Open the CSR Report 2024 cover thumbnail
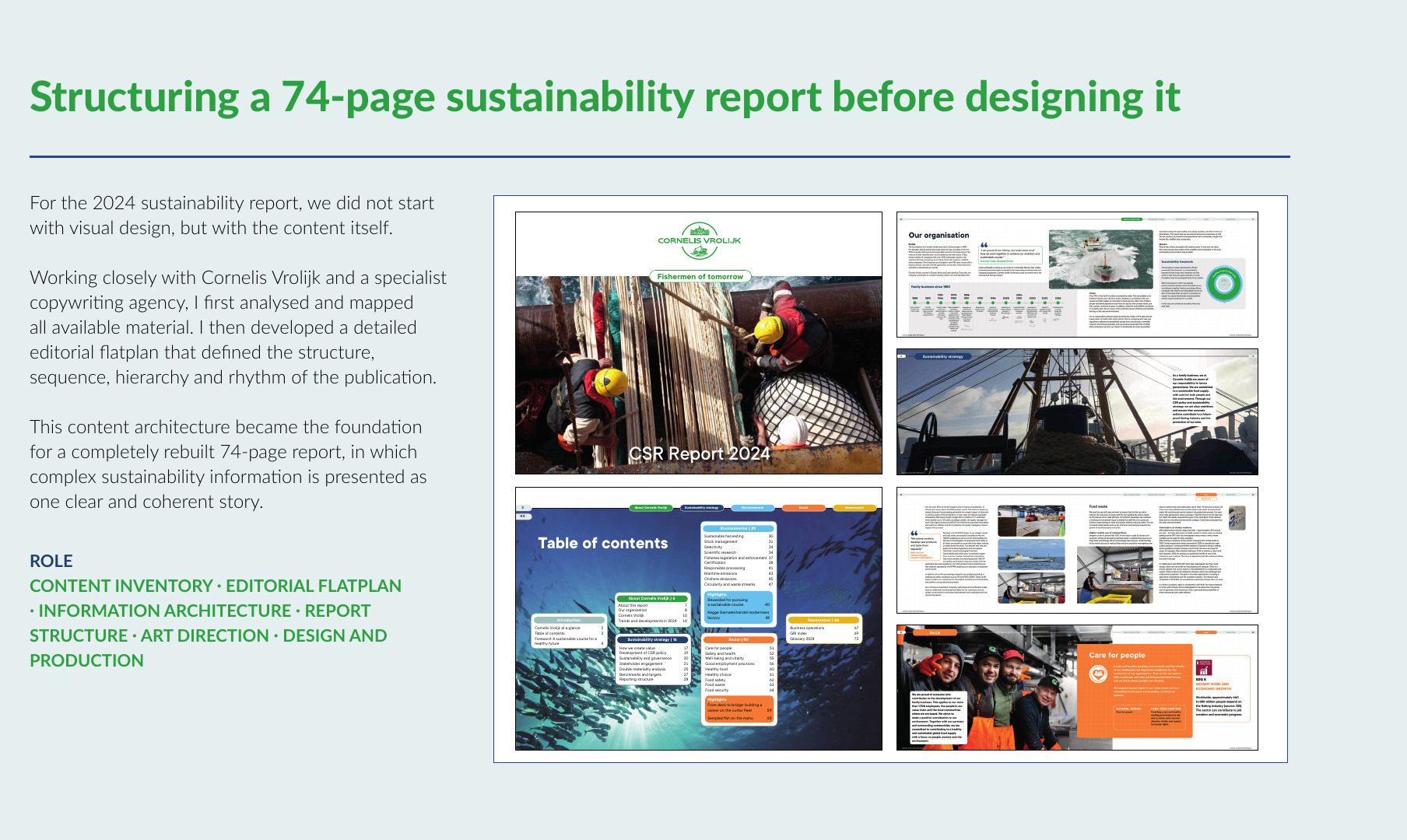This screenshot has height=840, width=1407. [698, 343]
